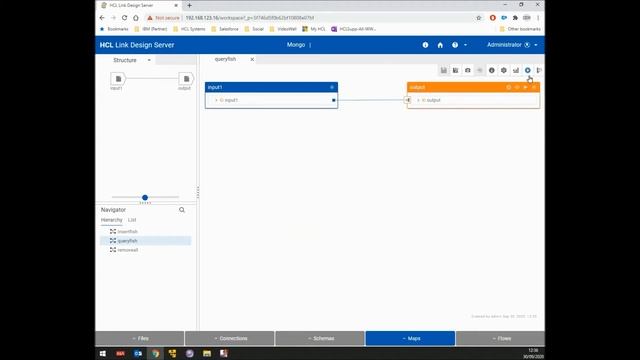640x360 pixels.
Task: Click the chart analyze icon in the map toolbar
Action: [516, 70]
